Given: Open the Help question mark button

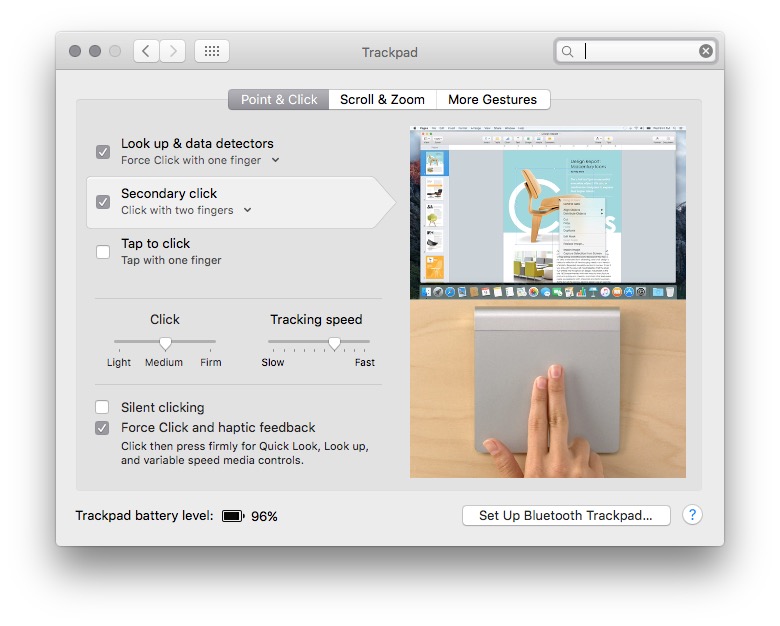Looking at the screenshot, I should coord(692,515).
